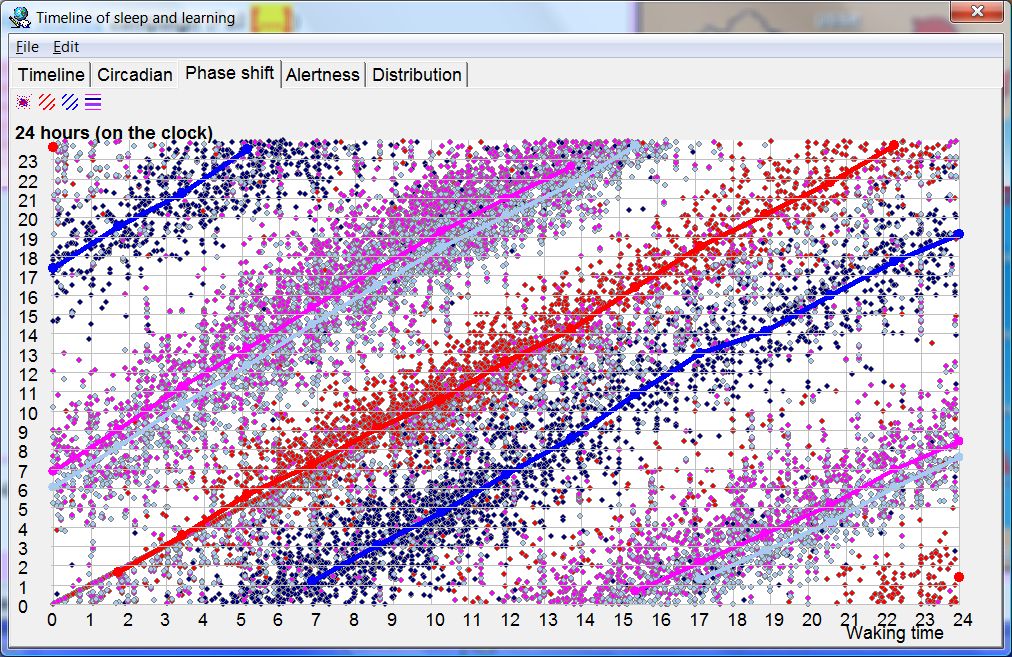Click the '24 hours (on the clock)' axis title
The width and height of the screenshot is (1012, 657).
coord(113,133)
